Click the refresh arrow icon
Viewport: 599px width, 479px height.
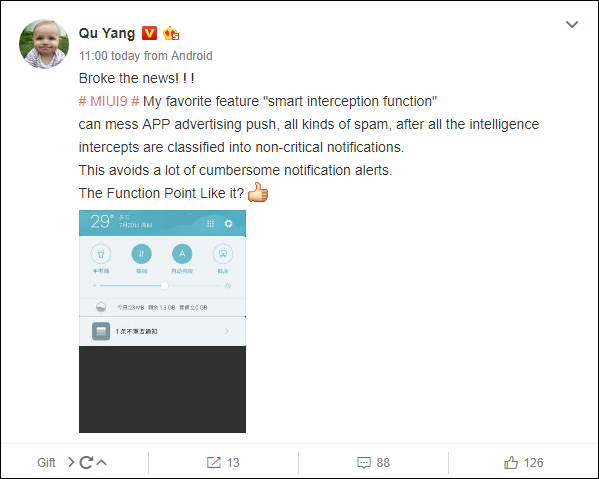(x=86, y=463)
